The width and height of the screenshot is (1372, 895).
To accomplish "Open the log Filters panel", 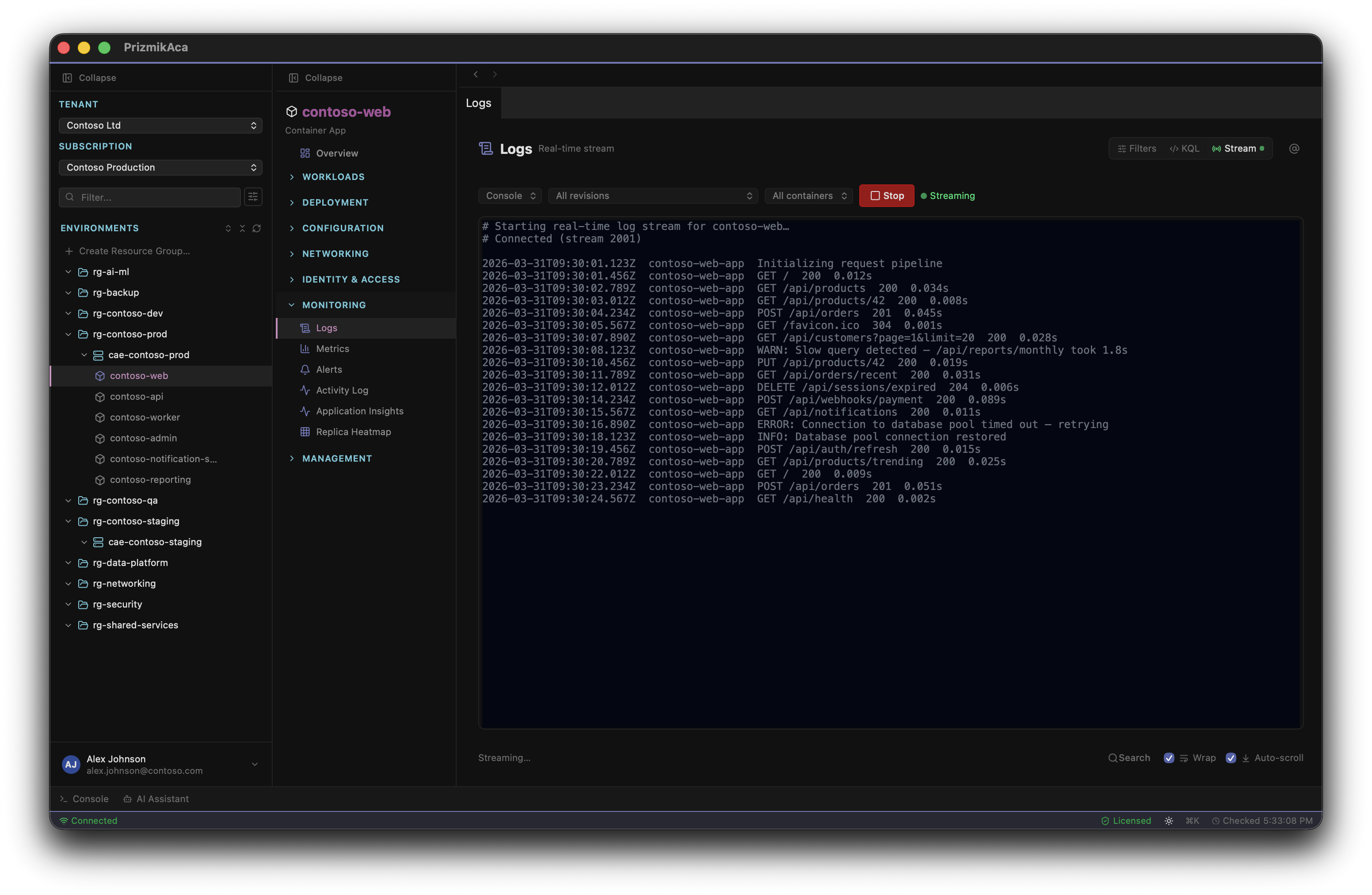I will (1136, 148).
